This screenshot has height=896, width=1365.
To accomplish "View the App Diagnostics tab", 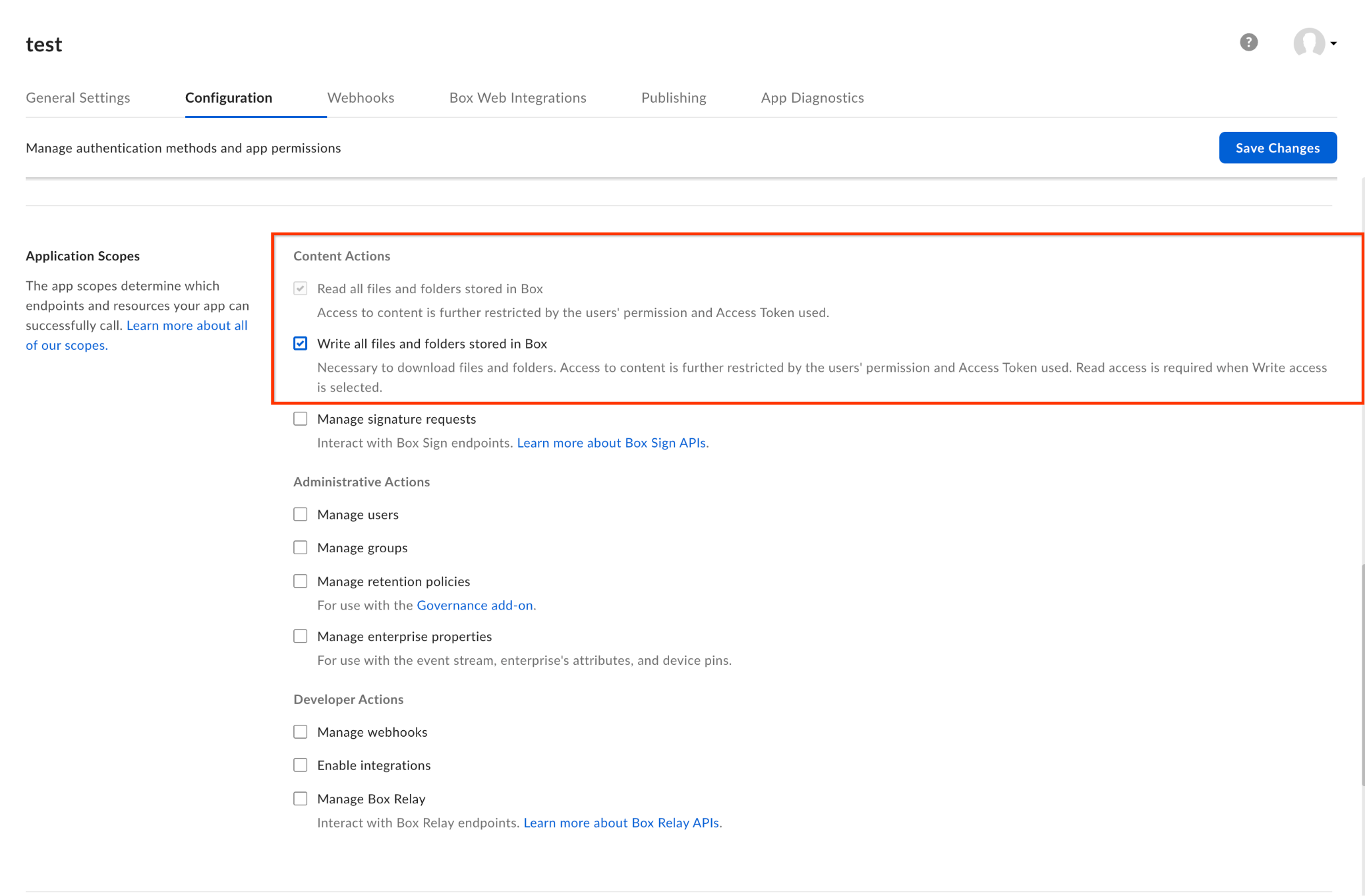I will pyautogui.click(x=812, y=98).
